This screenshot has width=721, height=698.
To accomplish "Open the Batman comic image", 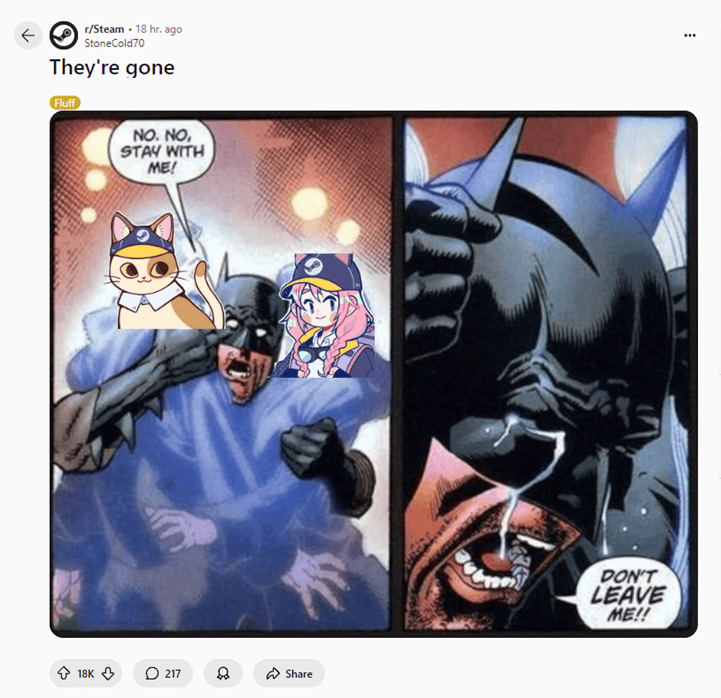I will 374,374.
